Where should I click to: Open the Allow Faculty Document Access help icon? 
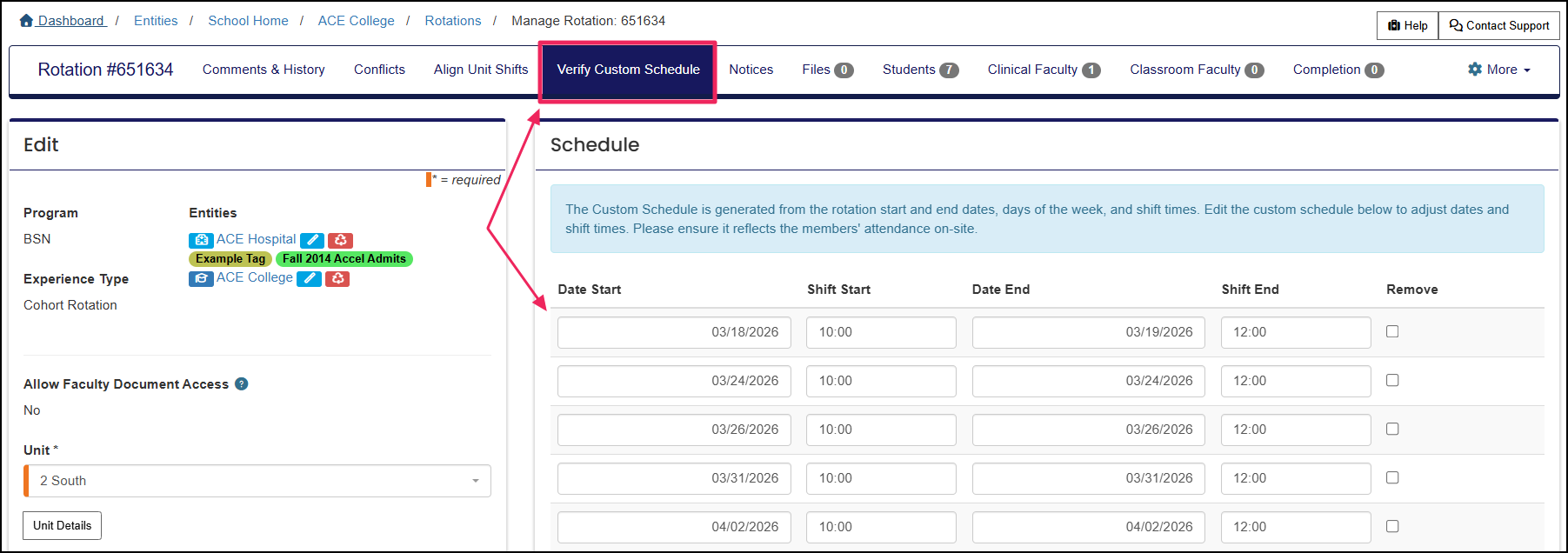click(x=242, y=383)
